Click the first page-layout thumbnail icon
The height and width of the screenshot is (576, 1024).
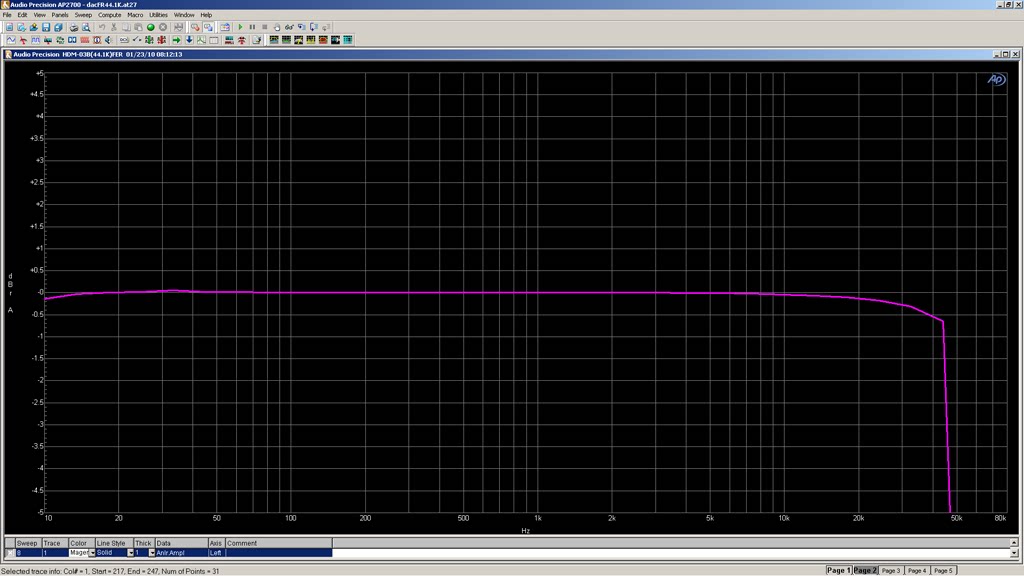[x=274, y=40]
